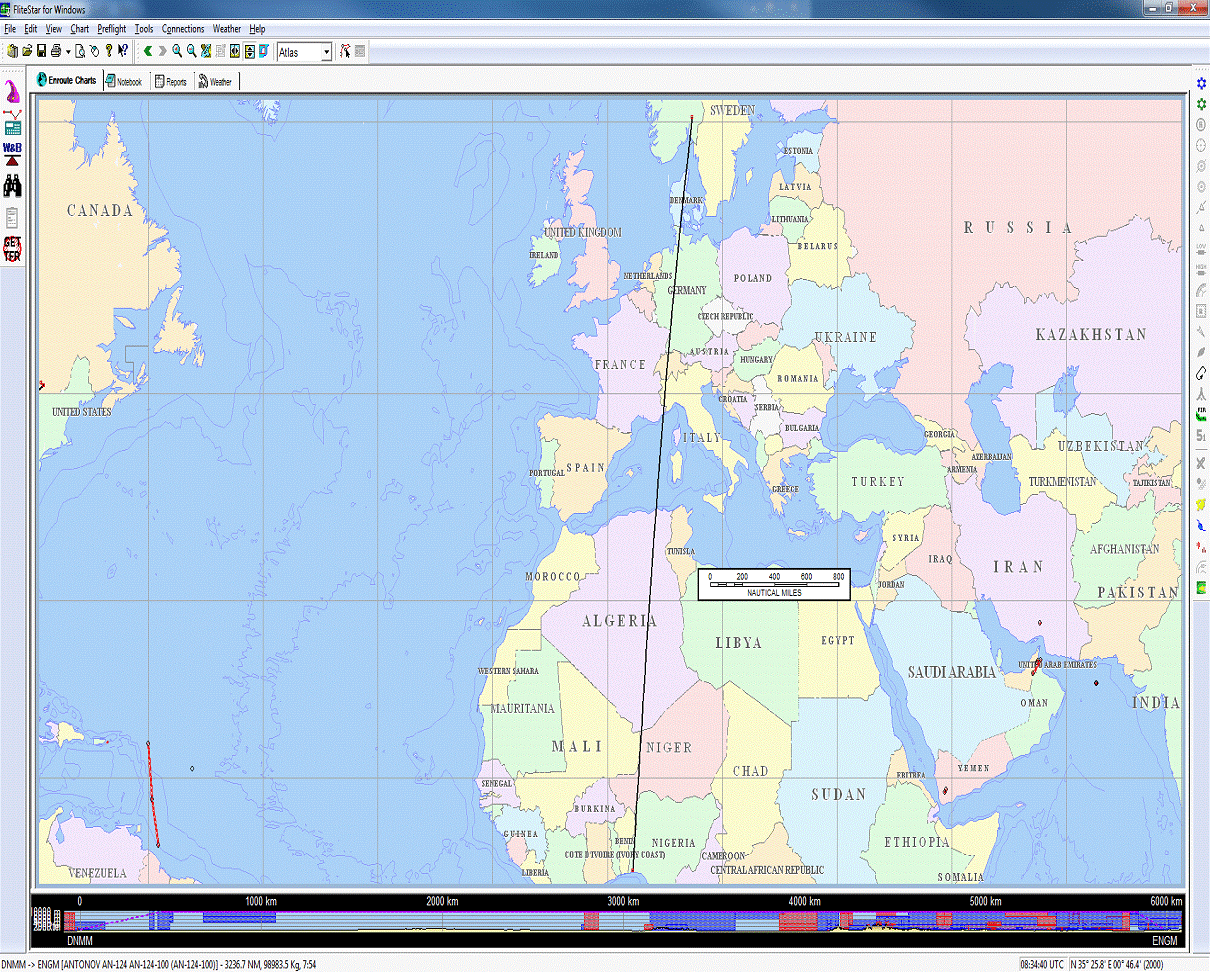The width and height of the screenshot is (1210, 972).
Task: Switch to the Reports tab
Action: (171, 82)
